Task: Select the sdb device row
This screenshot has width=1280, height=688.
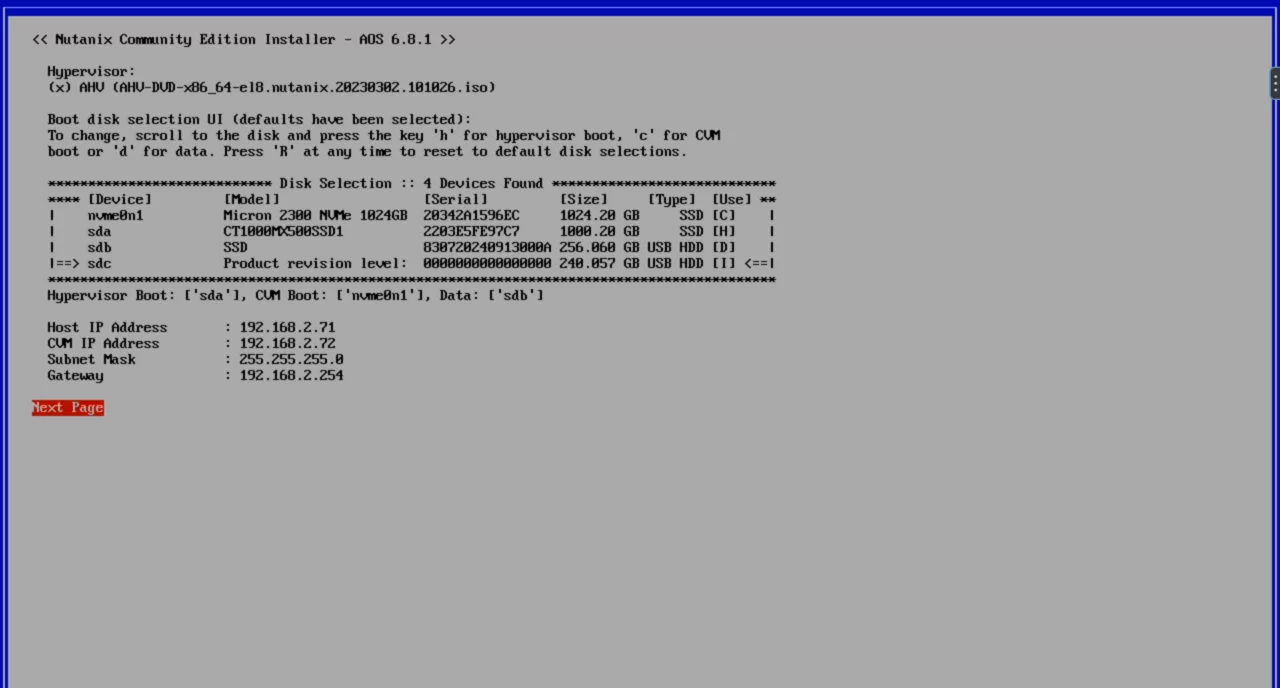Action: 412,247
